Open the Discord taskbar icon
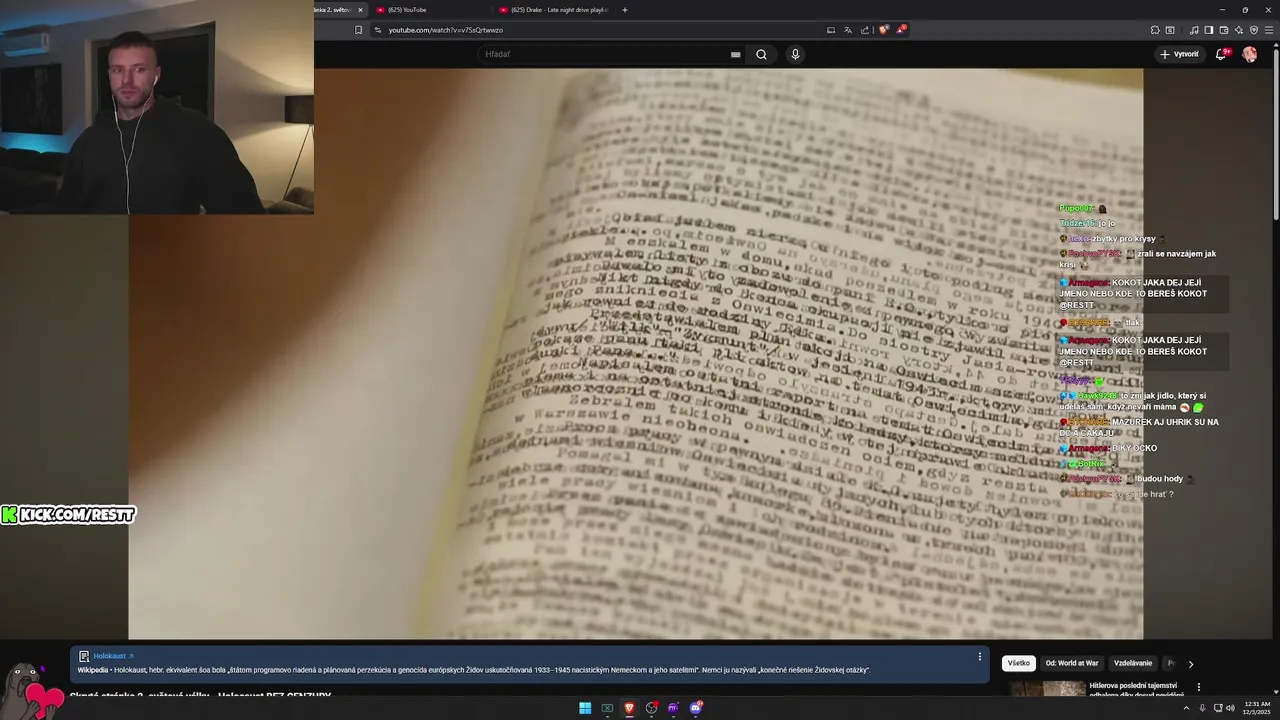The height and width of the screenshot is (720, 1280). (696, 708)
